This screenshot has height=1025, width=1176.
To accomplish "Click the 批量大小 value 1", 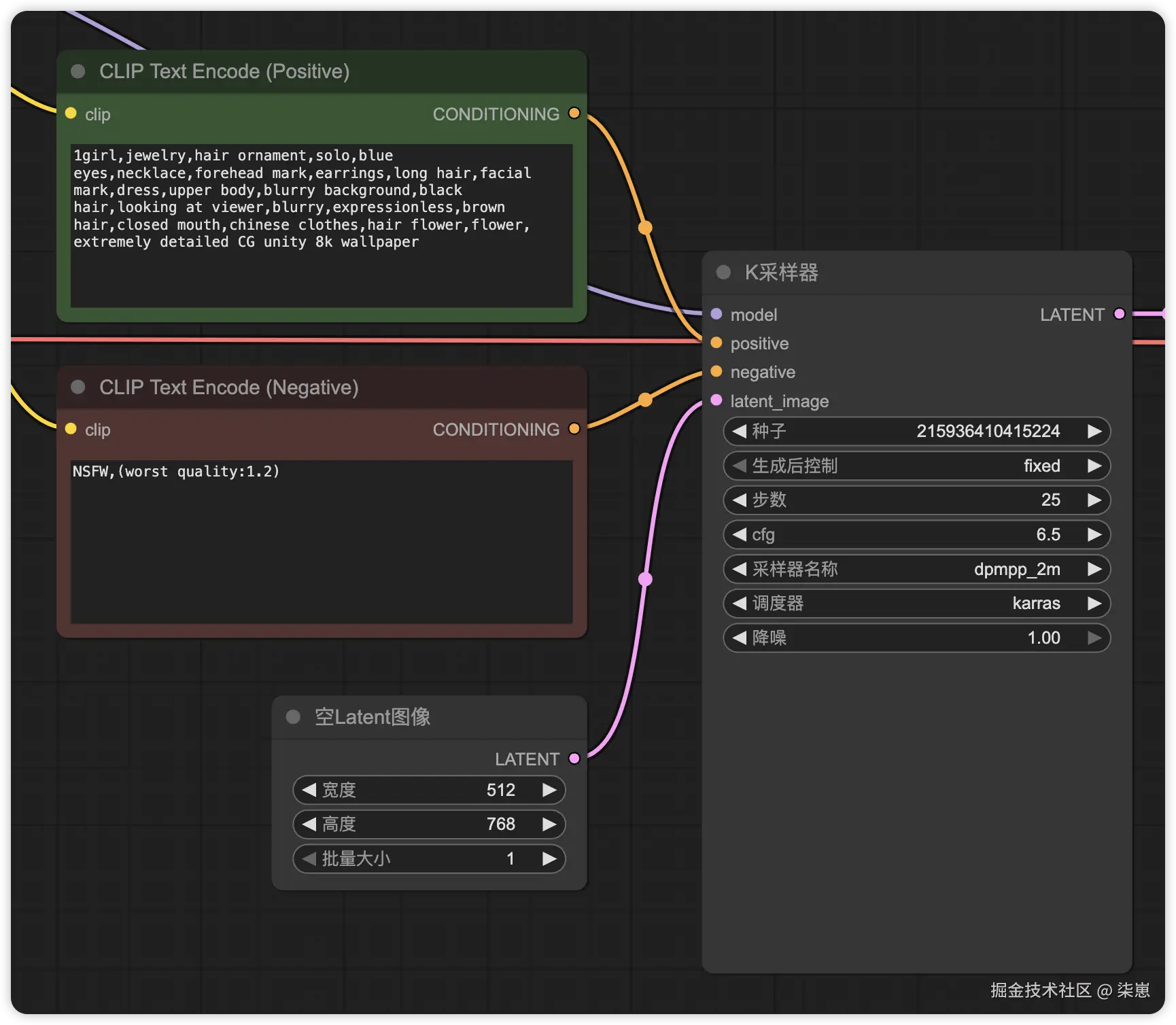I will click(510, 859).
